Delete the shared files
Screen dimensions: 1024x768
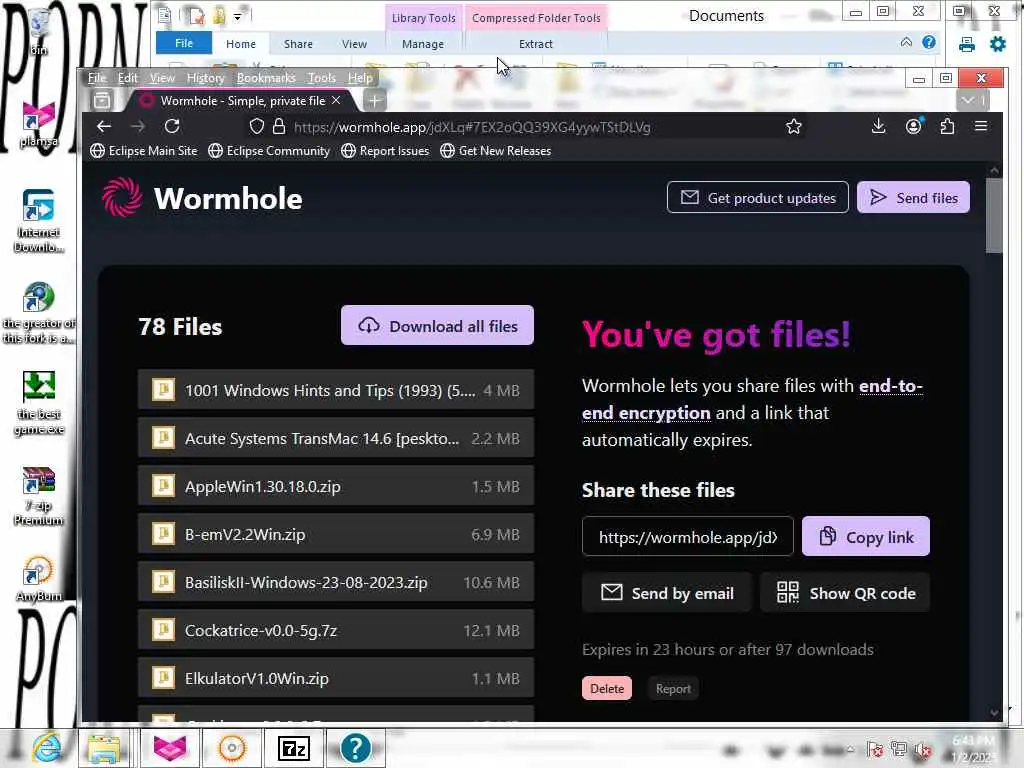607,688
